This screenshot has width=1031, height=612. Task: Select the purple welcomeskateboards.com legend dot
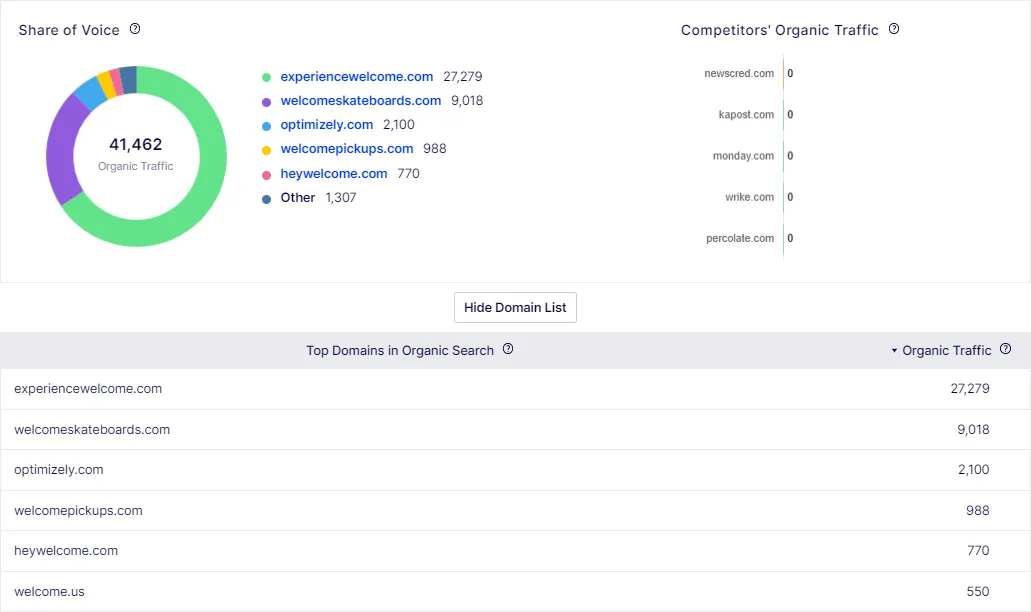click(266, 102)
